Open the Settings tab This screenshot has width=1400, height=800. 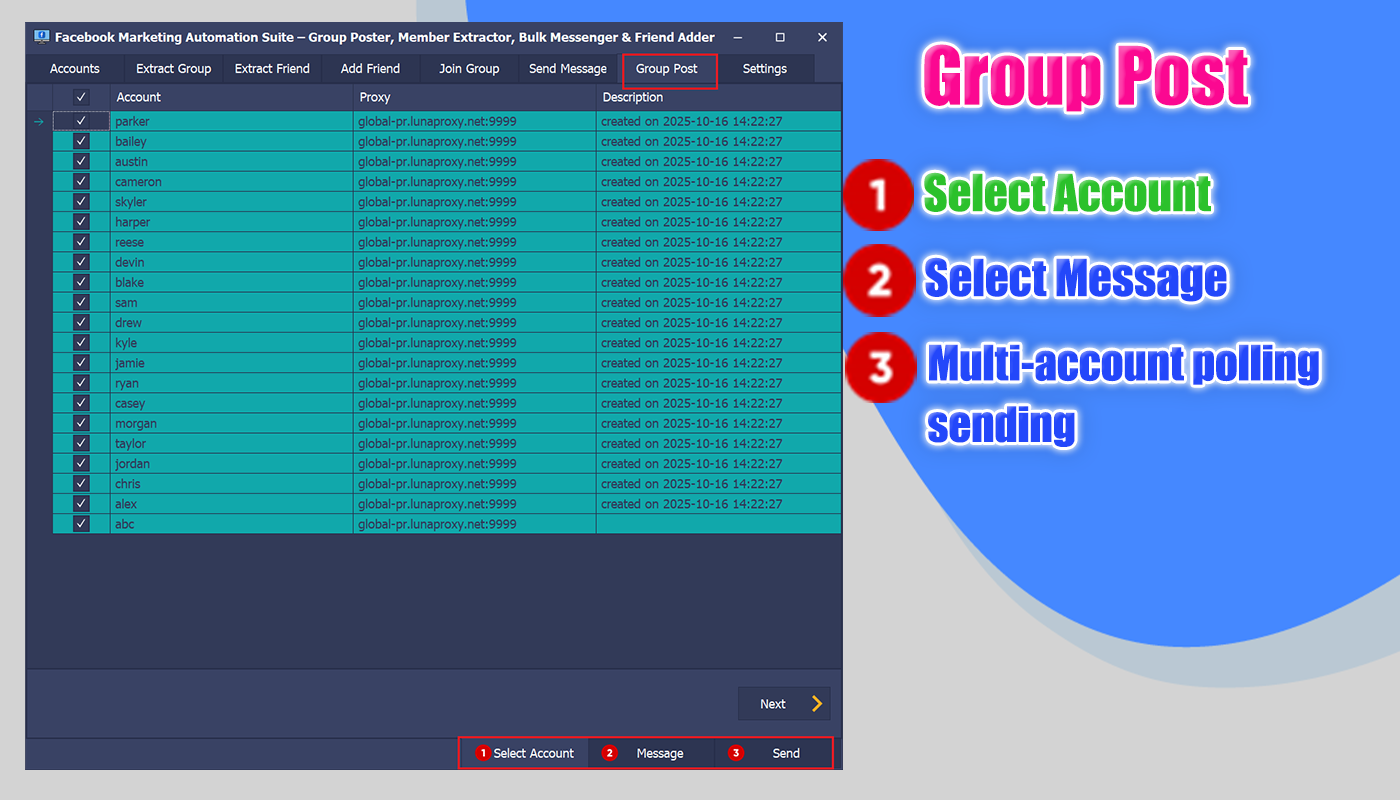pos(765,69)
